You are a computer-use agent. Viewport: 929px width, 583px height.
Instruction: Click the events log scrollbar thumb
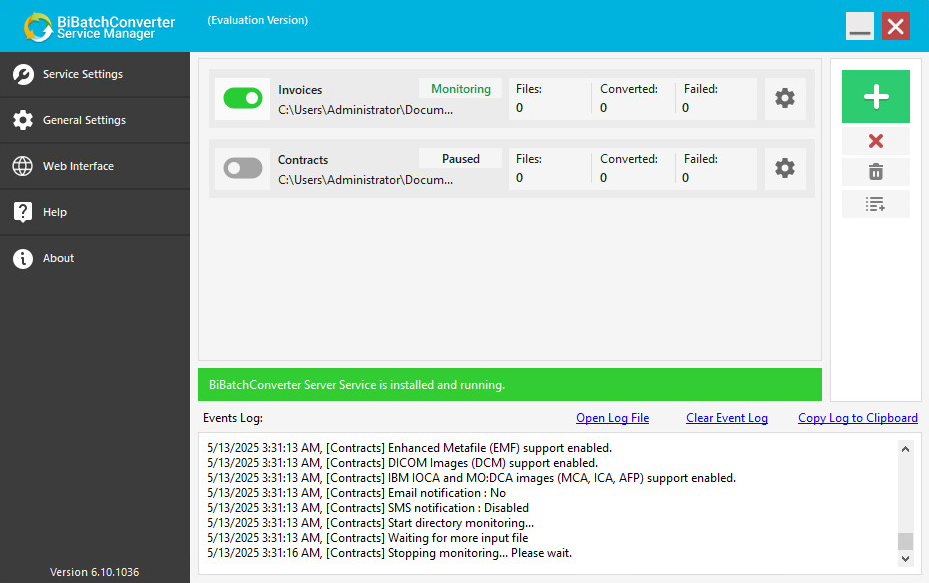click(x=905, y=541)
